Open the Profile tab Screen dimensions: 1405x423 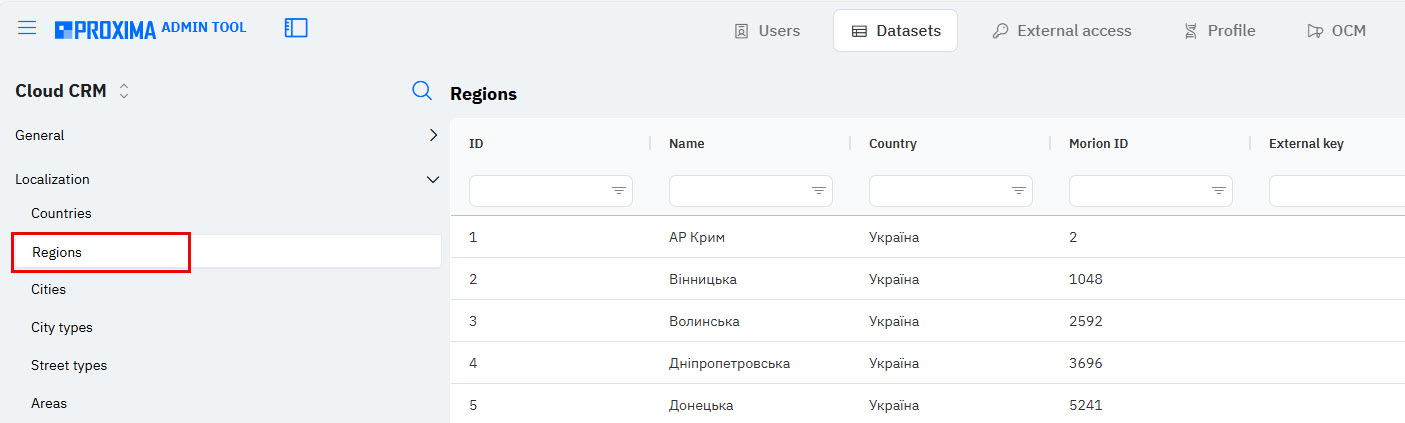(1219, 31)
